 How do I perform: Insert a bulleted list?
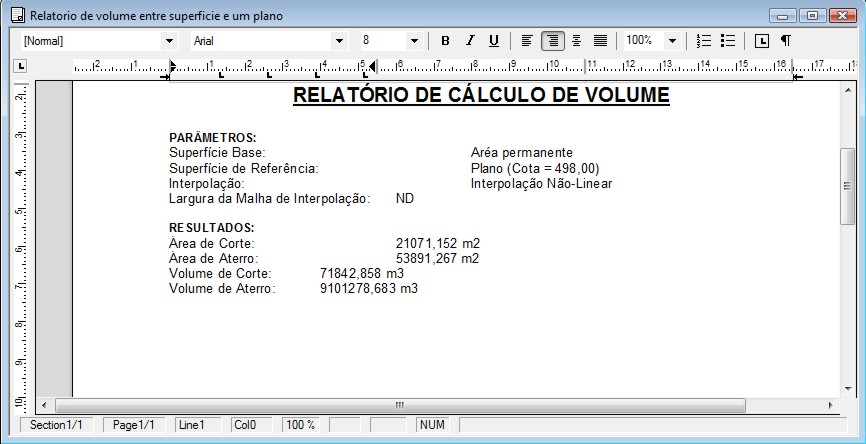tap(728, 41)
